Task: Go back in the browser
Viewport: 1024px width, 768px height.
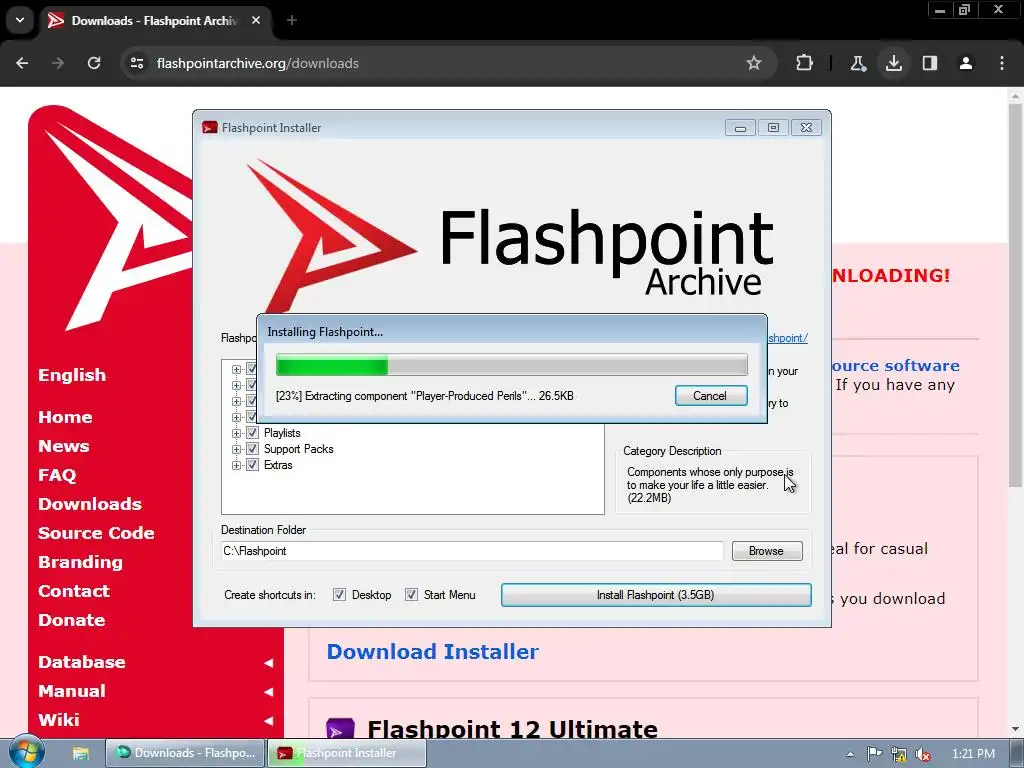Action: 22,63
